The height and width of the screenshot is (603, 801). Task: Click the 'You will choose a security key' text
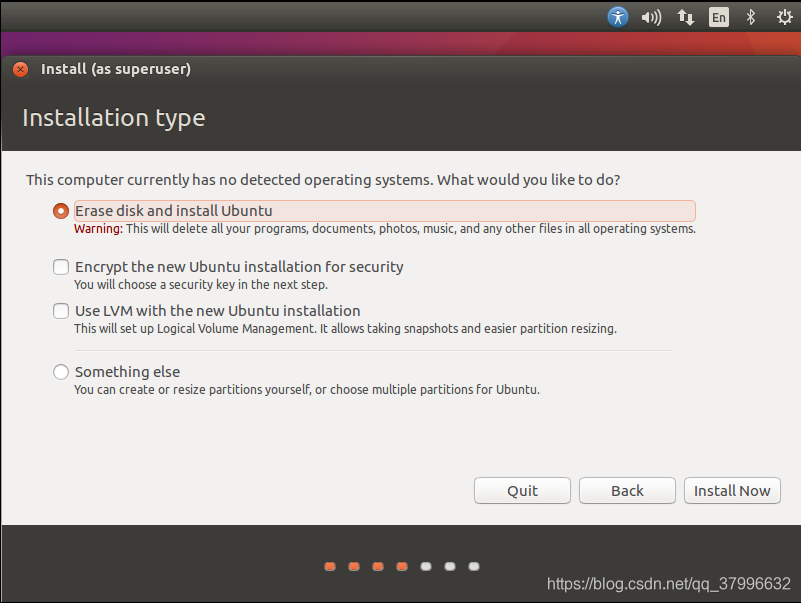point(201,285)
